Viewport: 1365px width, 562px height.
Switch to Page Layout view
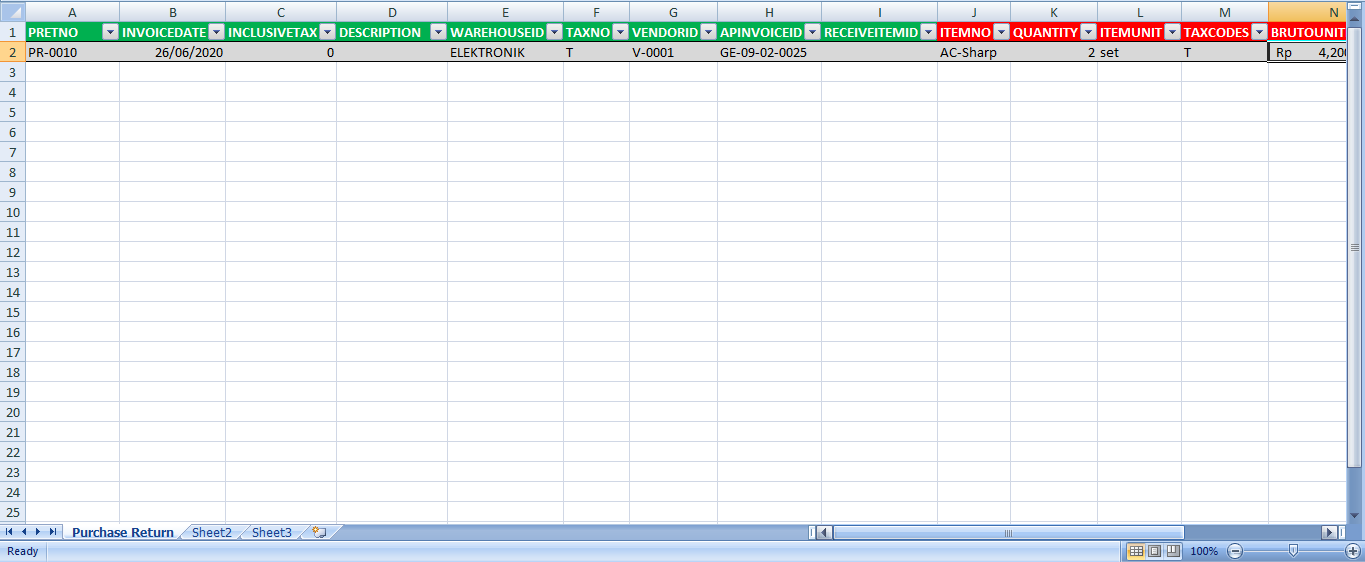(1154, 551)
